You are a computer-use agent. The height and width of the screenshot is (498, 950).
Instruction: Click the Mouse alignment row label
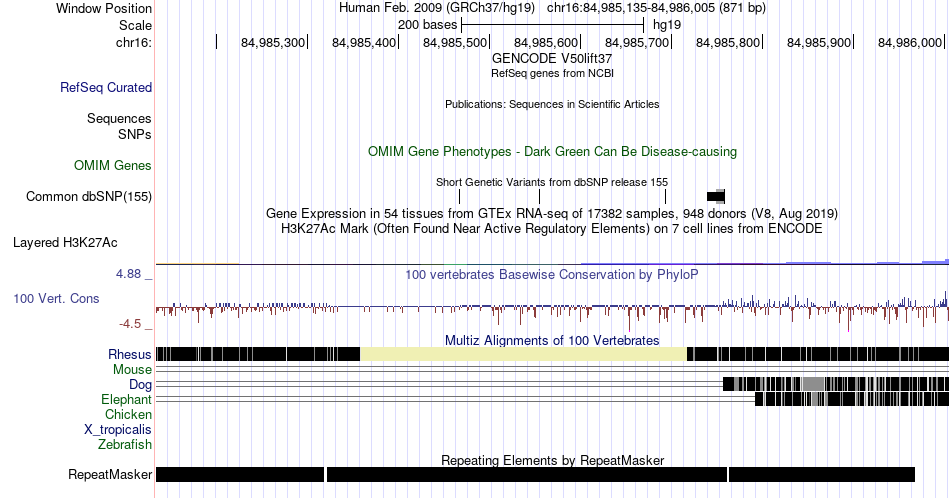[x=132, y=370]
